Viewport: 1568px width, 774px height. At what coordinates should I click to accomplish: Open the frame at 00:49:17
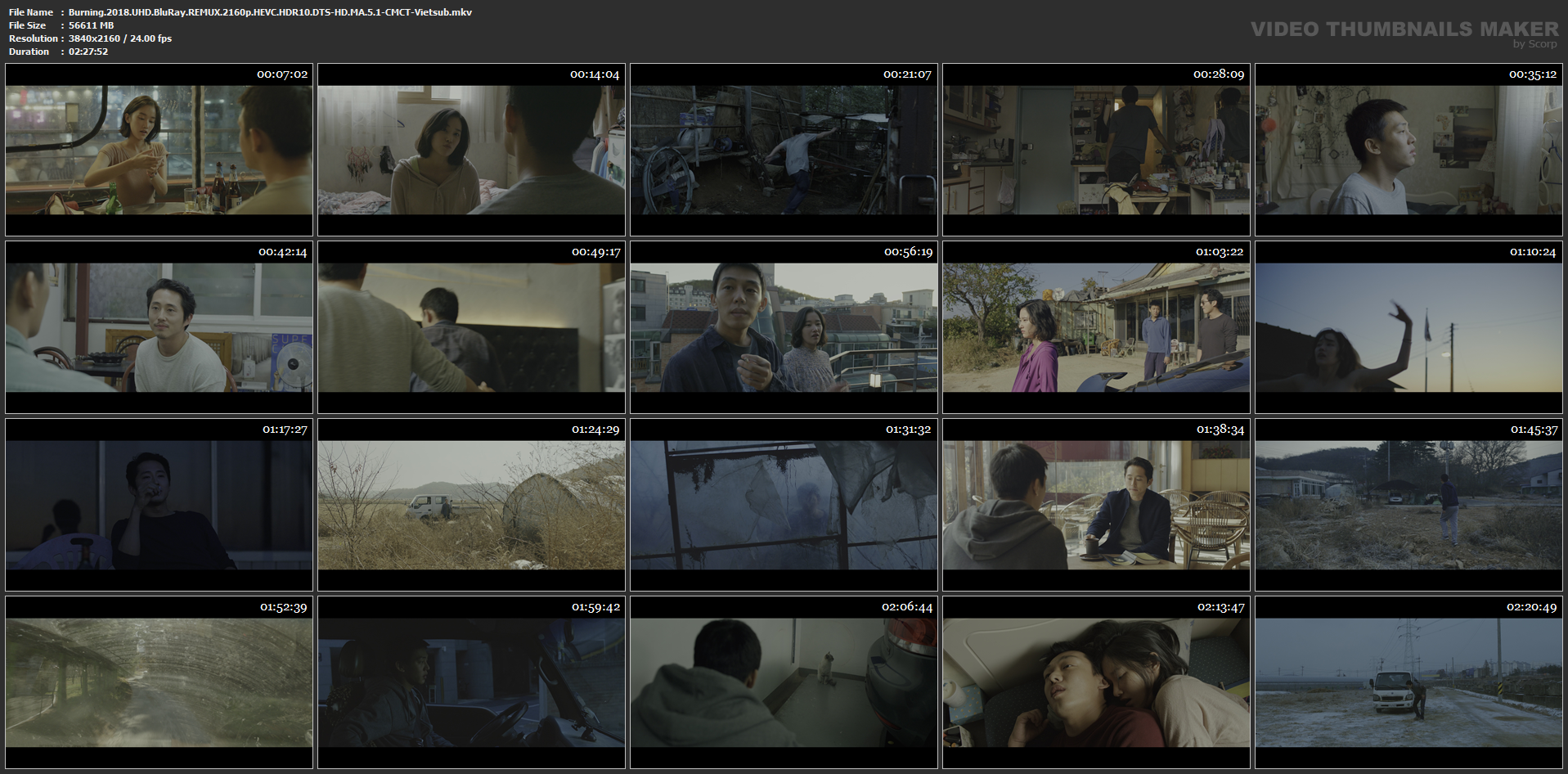pos(471,327)
